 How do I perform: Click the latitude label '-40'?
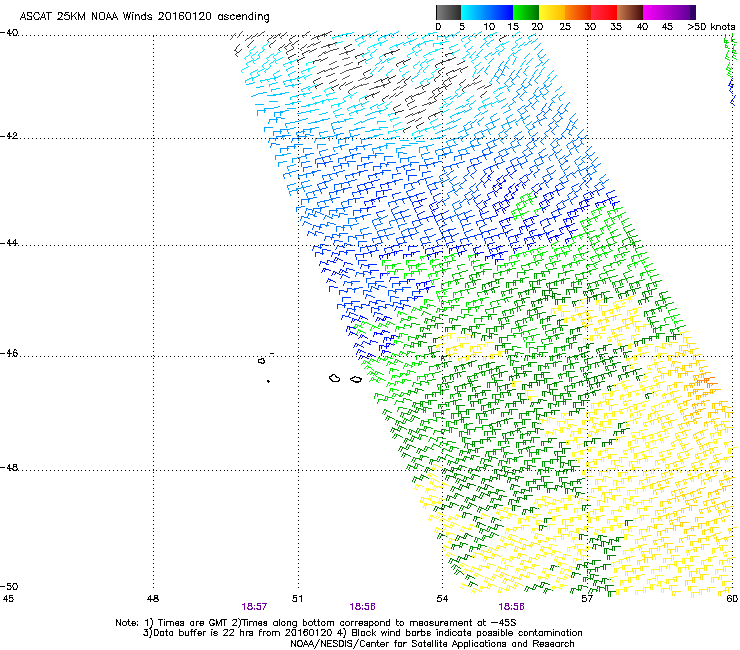(x=9, y=33)
